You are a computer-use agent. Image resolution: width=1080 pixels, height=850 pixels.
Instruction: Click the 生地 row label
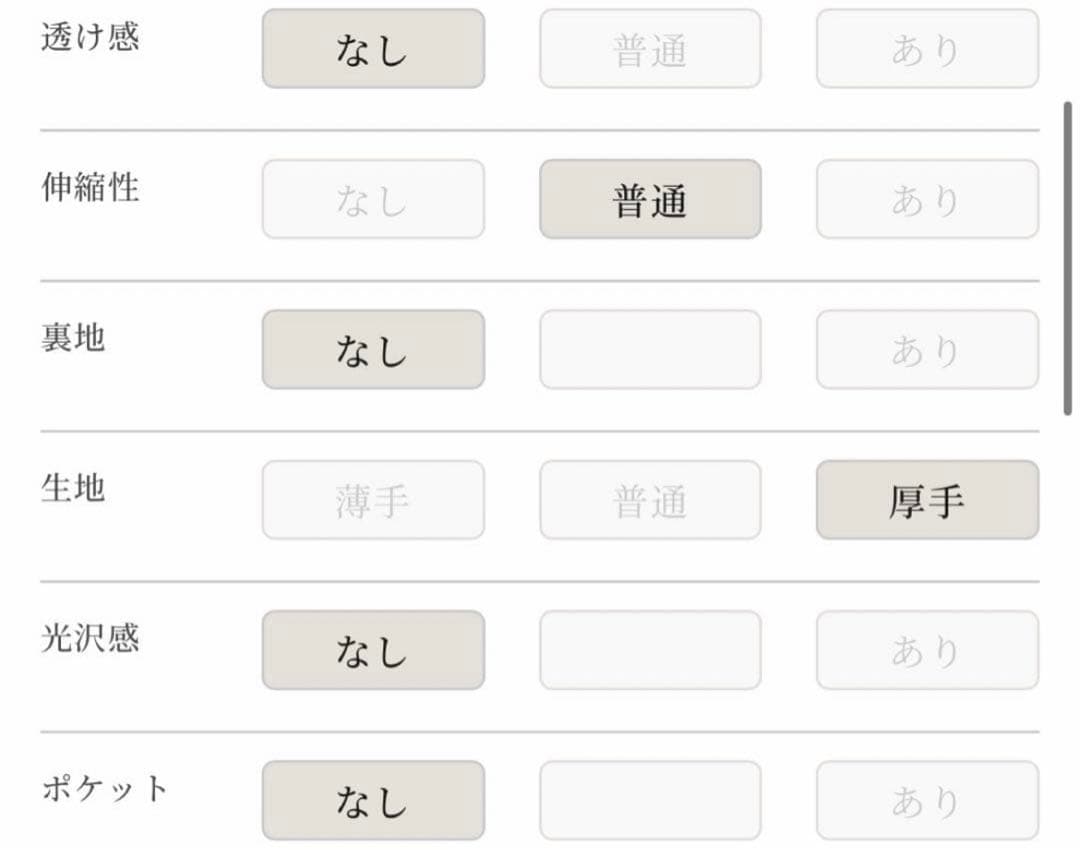tap(73, 488)
